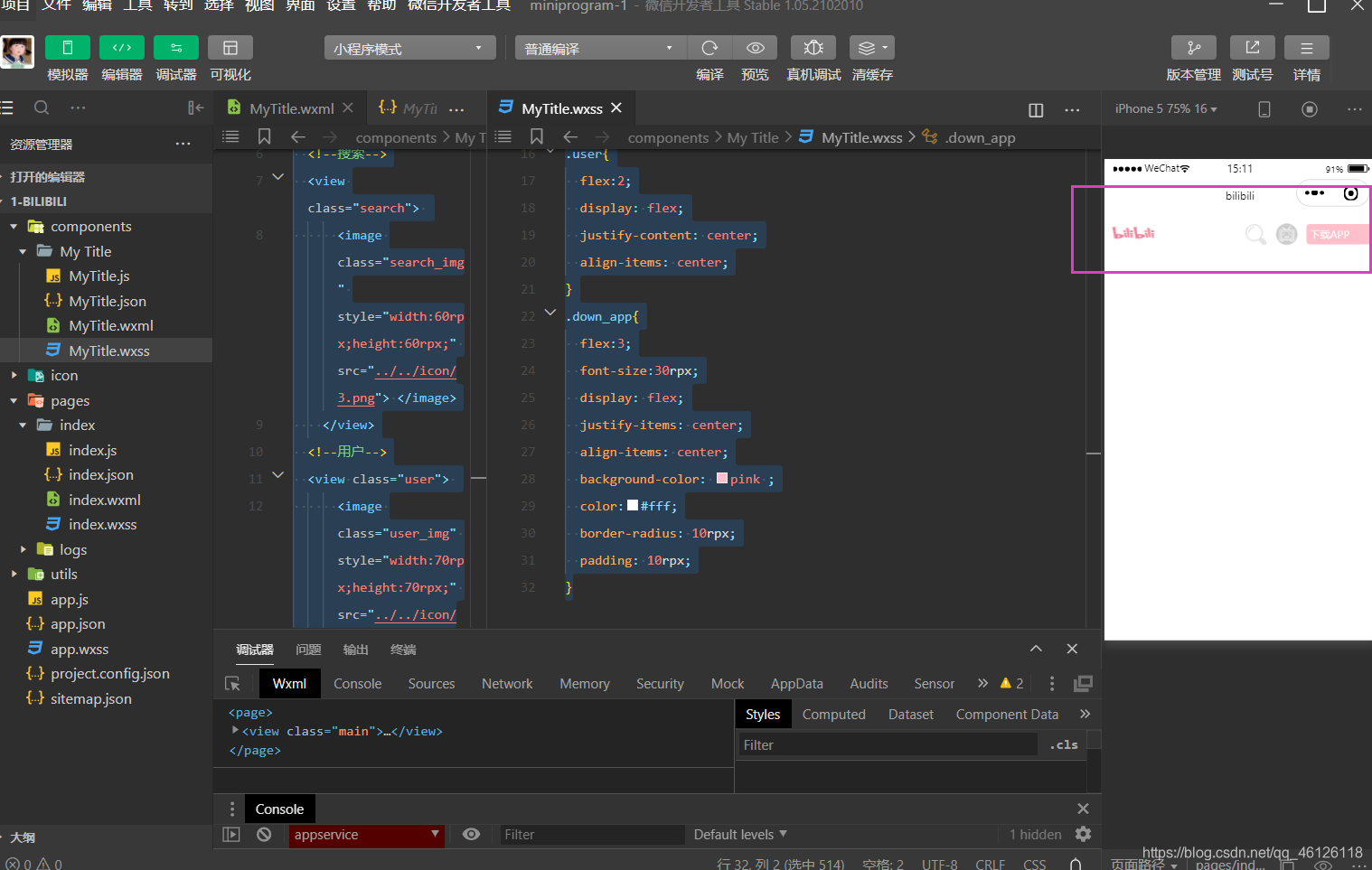
Task: Open MyTitle.js file
Action: pyautogui.click(x=99, y=276)
